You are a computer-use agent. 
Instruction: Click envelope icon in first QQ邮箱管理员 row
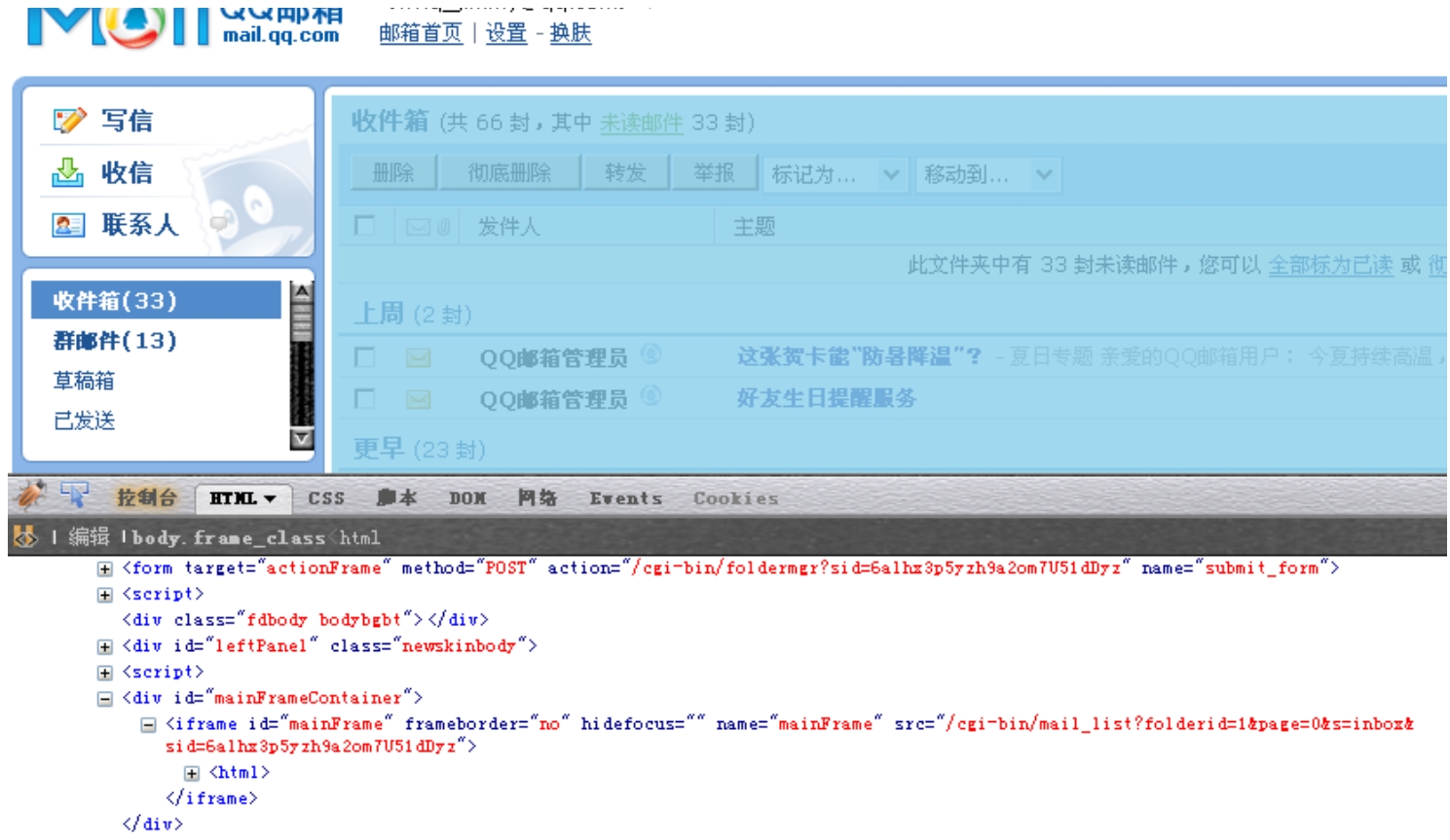[419, 358]
